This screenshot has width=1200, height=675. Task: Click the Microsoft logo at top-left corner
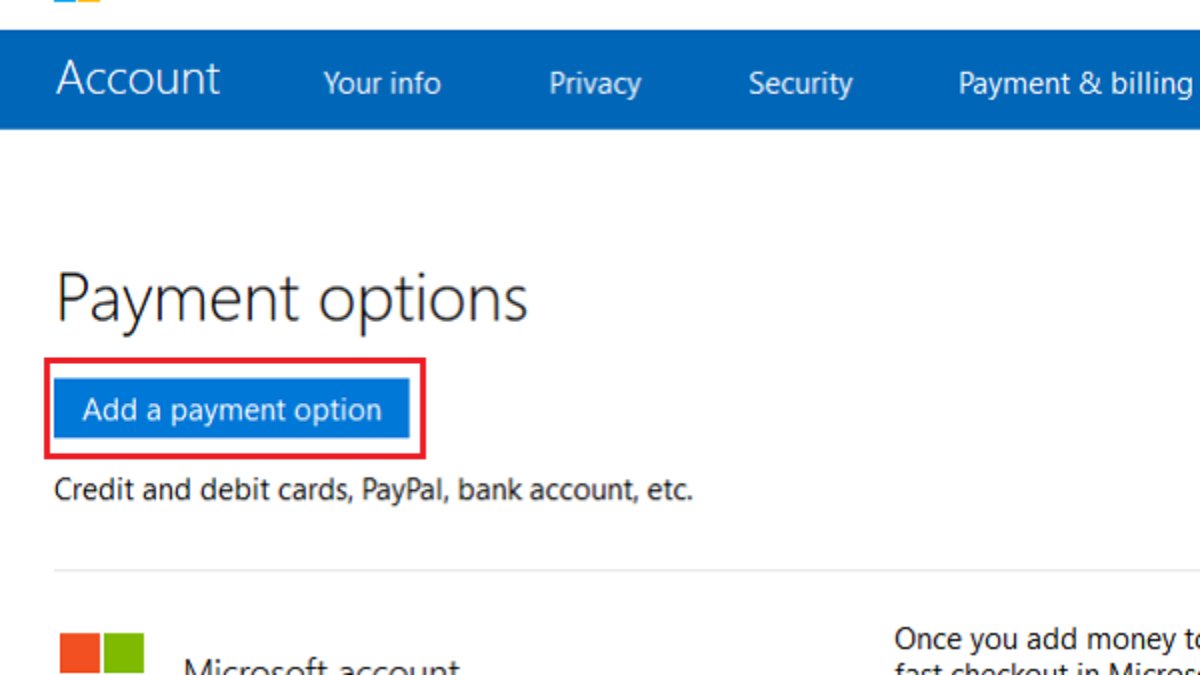[x=77, y=1]
